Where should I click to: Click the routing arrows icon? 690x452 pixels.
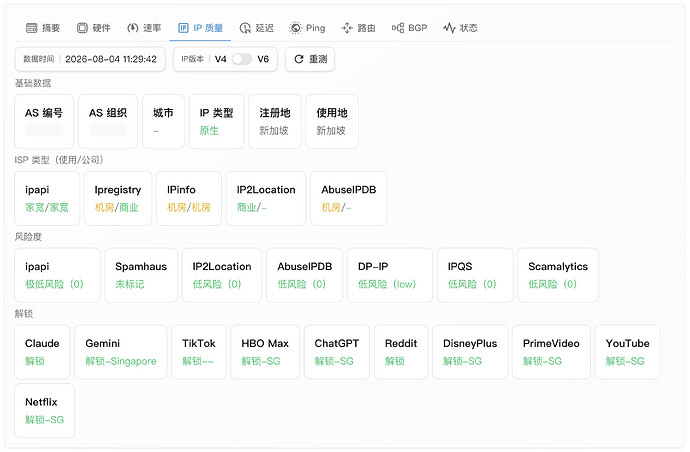(347, 28)
